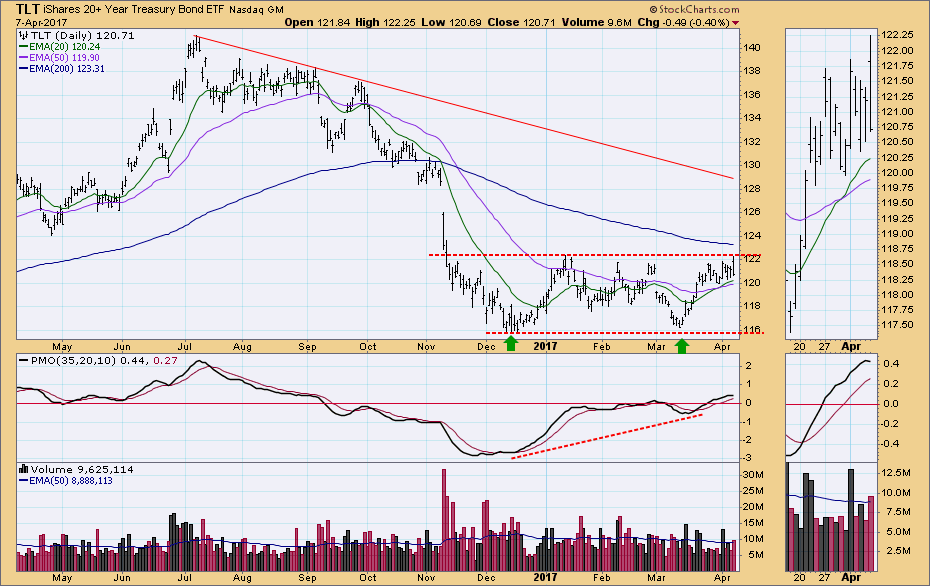The height and width of the screenshot is (586, 930).
Task: Click the Jul label under price chart
Action: coord(184,346)
